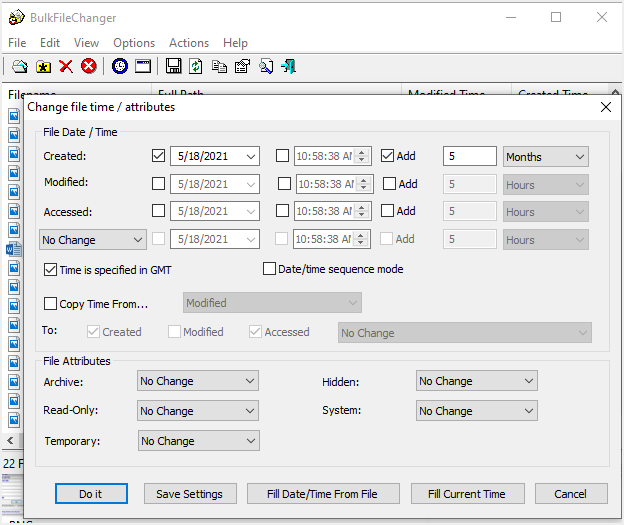Click the BulkFileChanger app icon in the title bar

[x=16, y=18]
